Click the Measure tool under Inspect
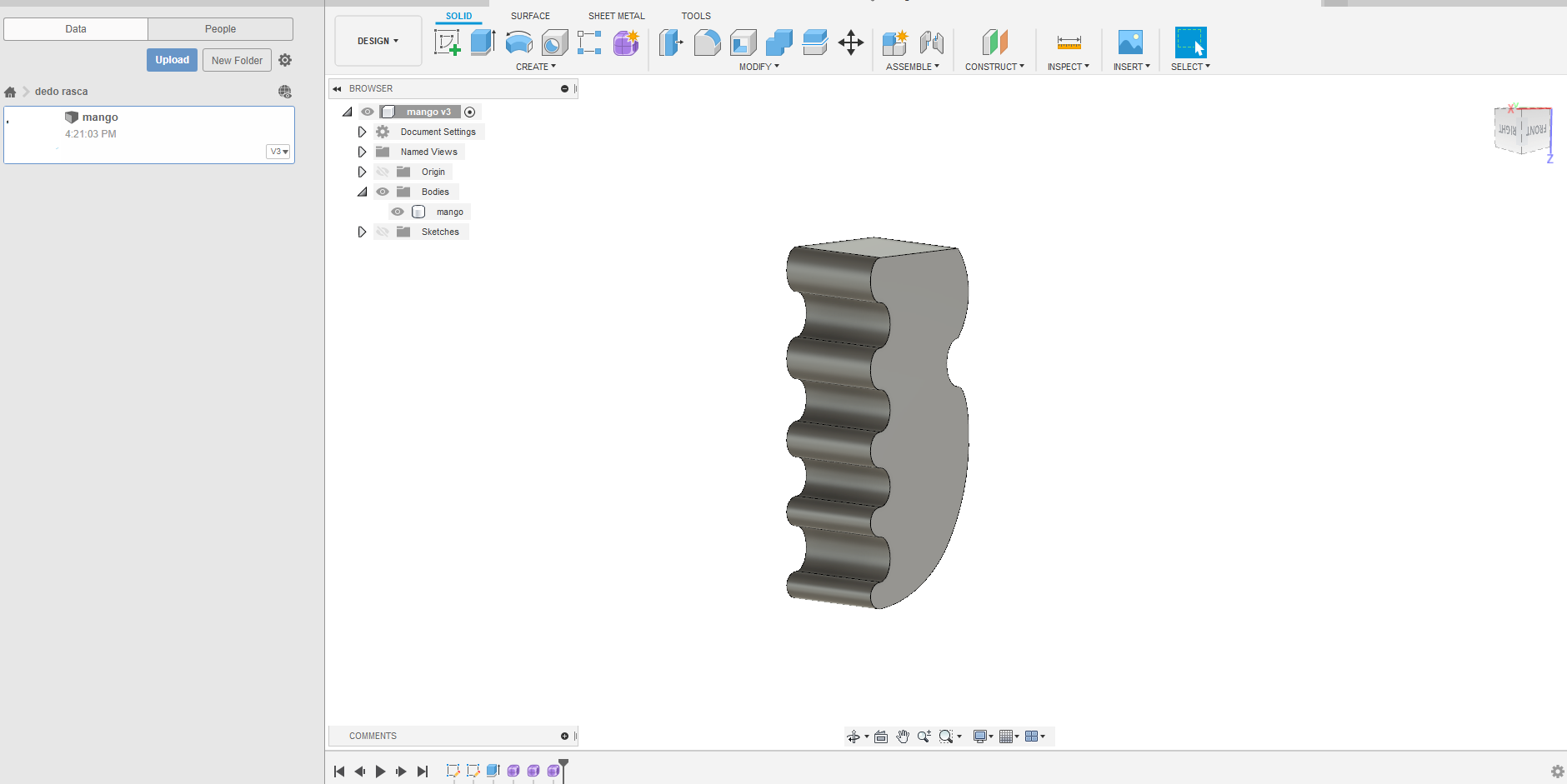1567x784 pixels. point(1069,42)
